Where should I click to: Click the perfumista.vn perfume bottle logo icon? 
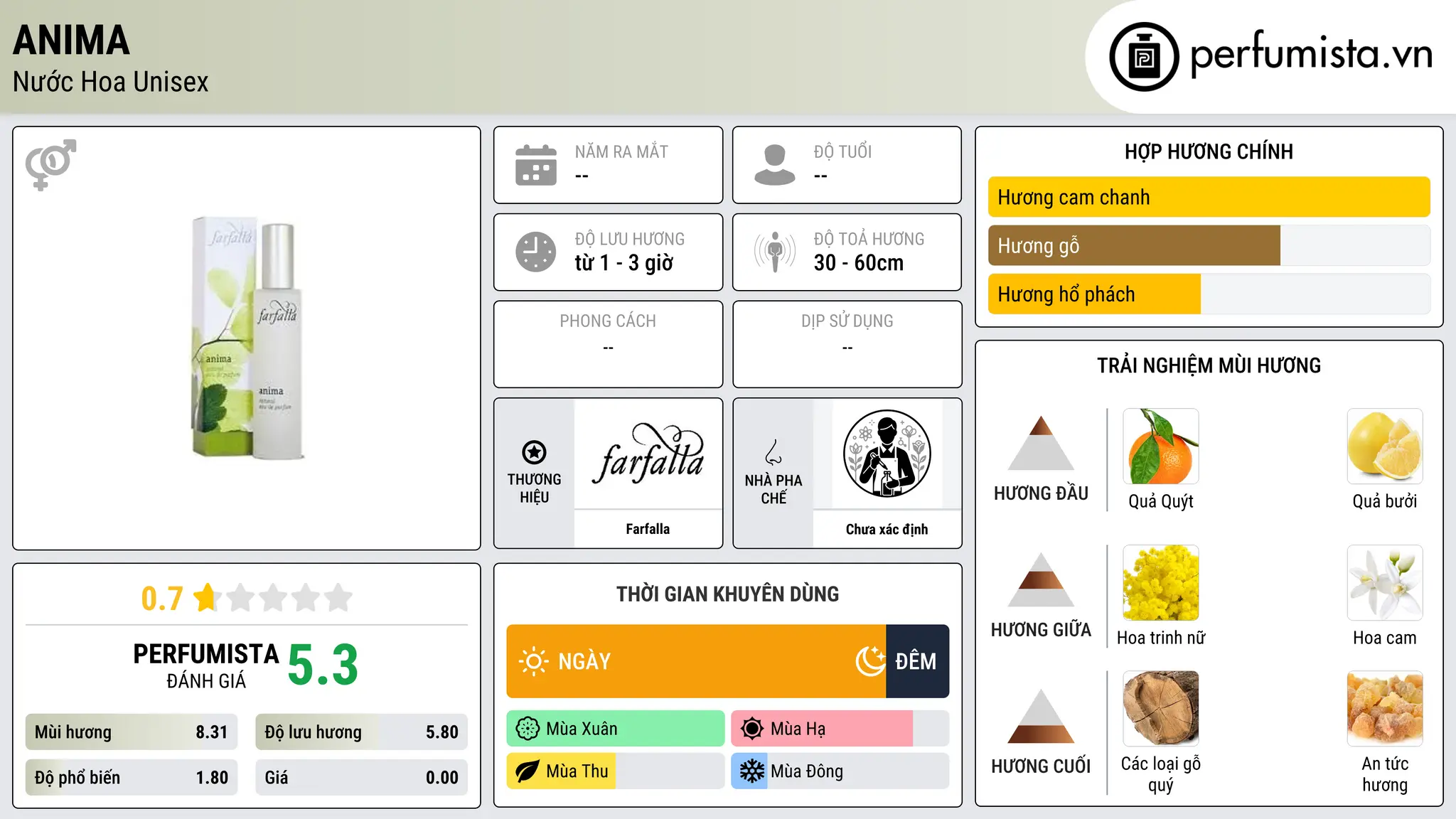coord(1144,57)
